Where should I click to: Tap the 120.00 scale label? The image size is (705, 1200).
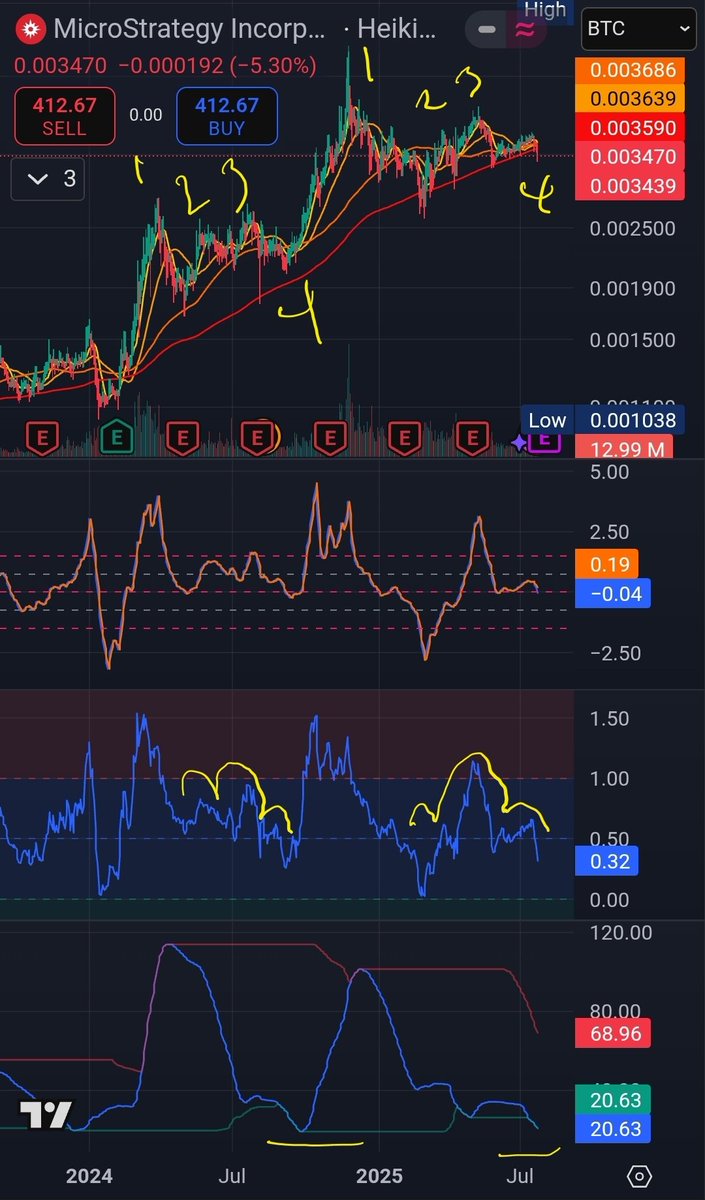click(x=621, y=932)
